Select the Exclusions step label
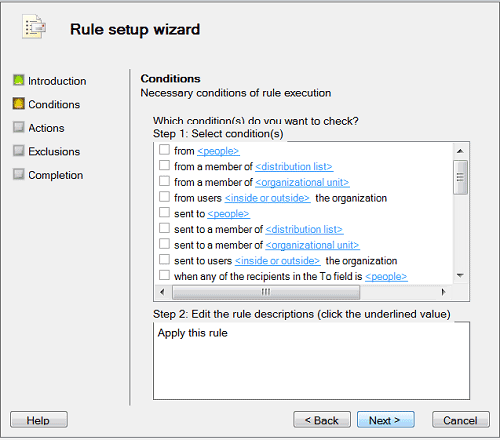 [54, 152]
